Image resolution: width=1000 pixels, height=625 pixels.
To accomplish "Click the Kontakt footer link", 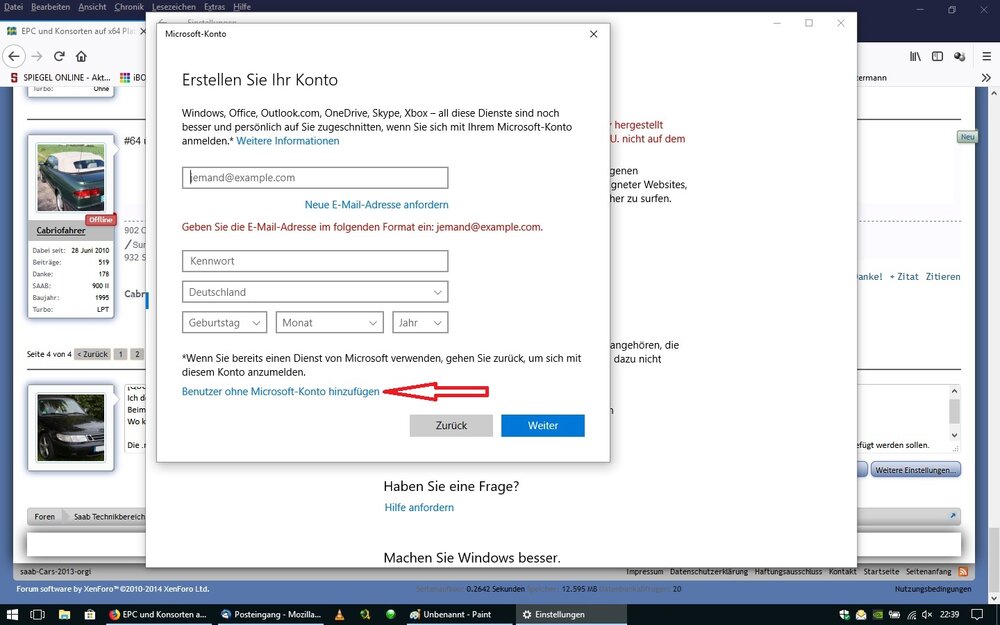I will click(842, 571).
